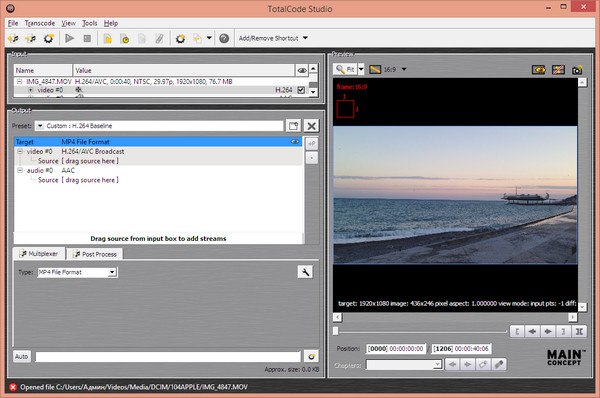The height and width of the screenshot is (398, 600).
Task: Click the minus remove button beside Output
Action: click(312, 158)
